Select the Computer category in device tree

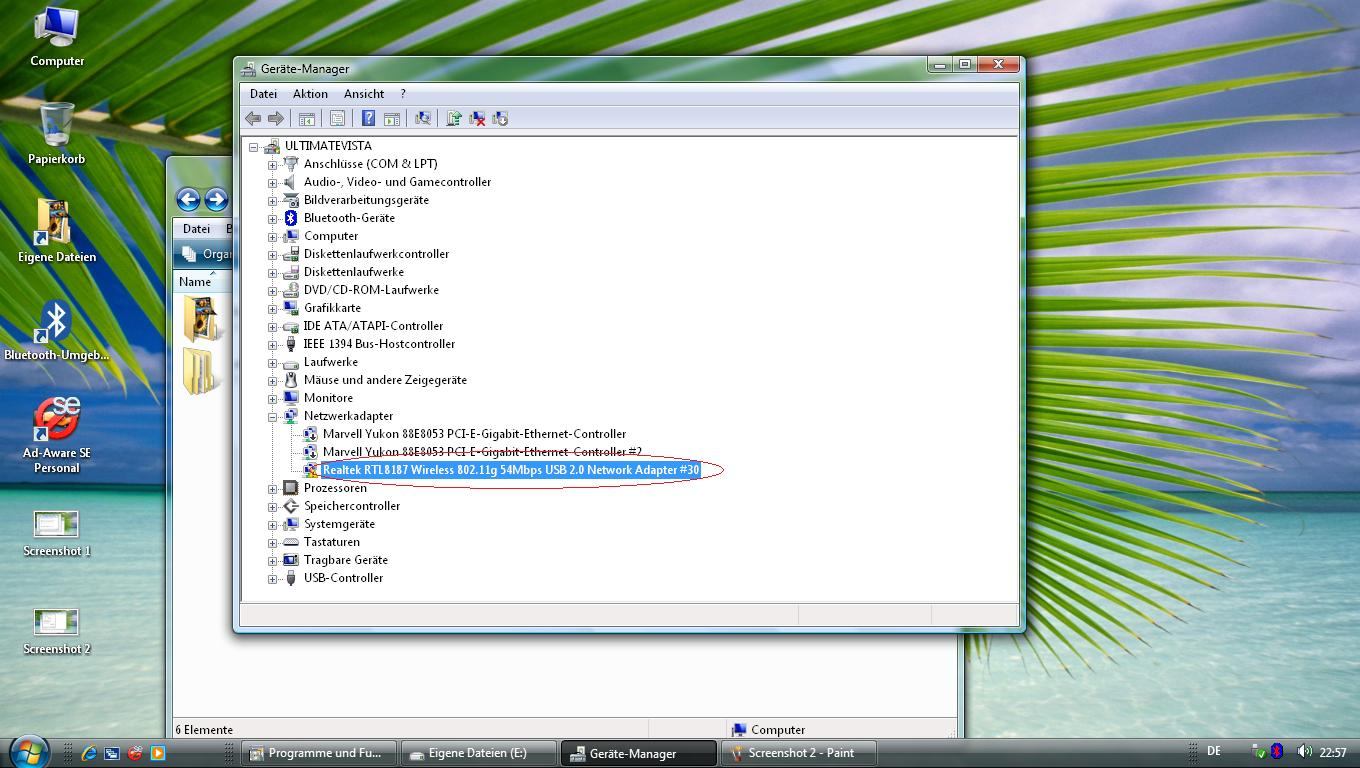tap(331, 236)
